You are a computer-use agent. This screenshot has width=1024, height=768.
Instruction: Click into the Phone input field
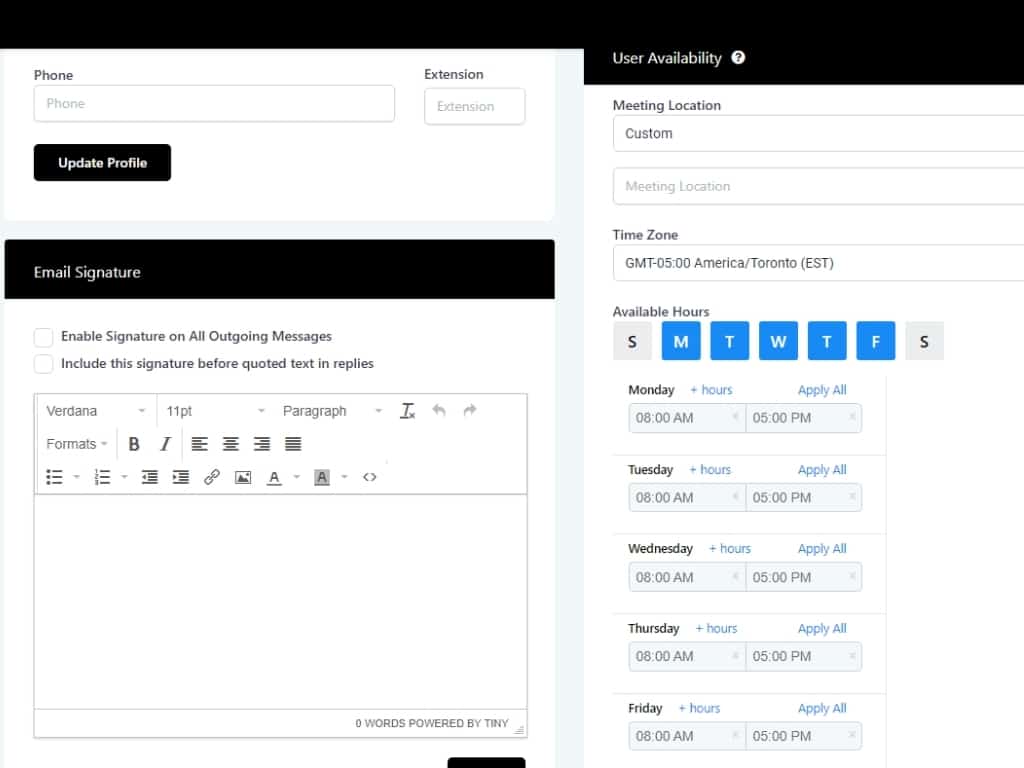tap(214, 104)
